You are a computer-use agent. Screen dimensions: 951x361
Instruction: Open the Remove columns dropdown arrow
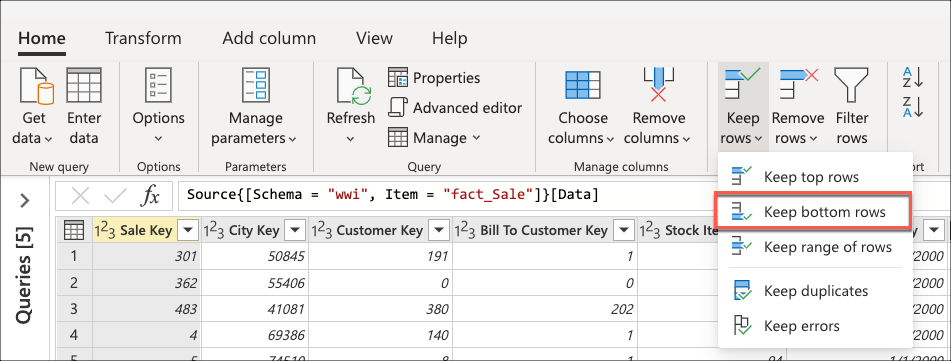(x=686, y=139)
